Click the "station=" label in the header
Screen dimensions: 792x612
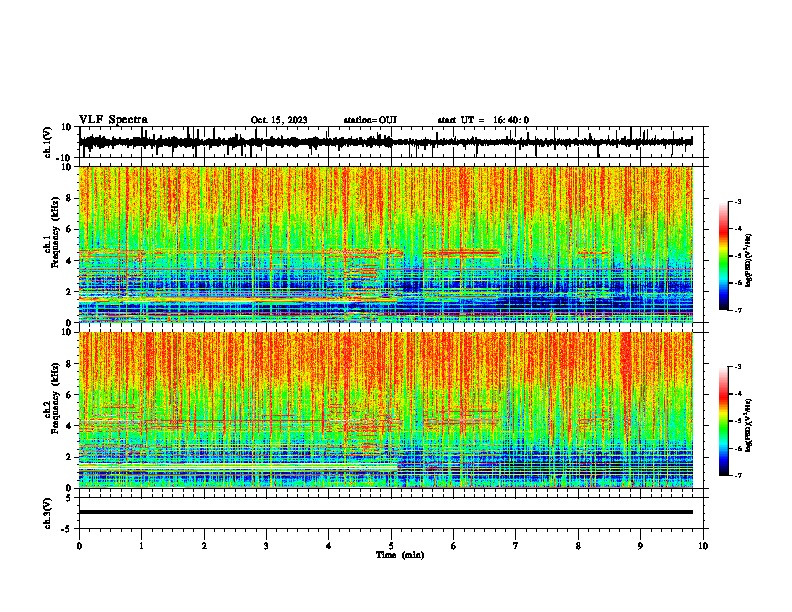pos(361,120)
